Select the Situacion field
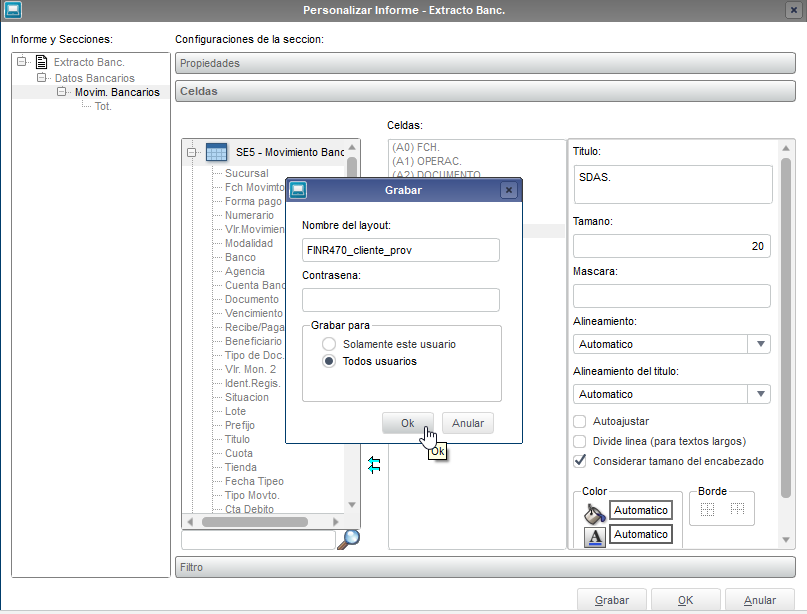Viewport: 807px width, 614px height. 247,397
